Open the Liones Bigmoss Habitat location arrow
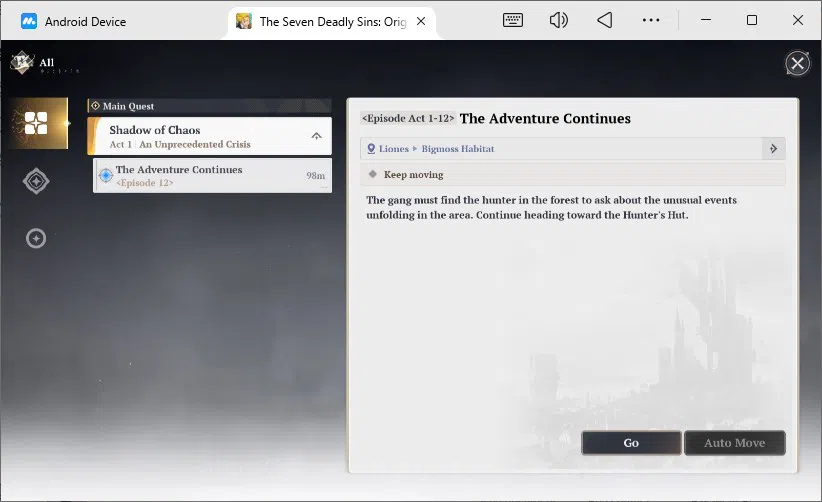 (773, 149)
